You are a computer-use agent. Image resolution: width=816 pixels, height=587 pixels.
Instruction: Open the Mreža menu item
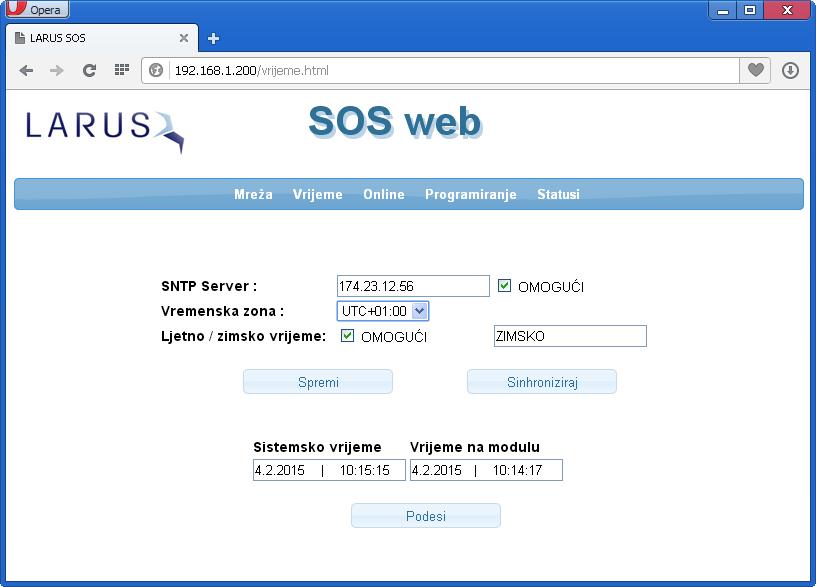[x=253, y=194]
